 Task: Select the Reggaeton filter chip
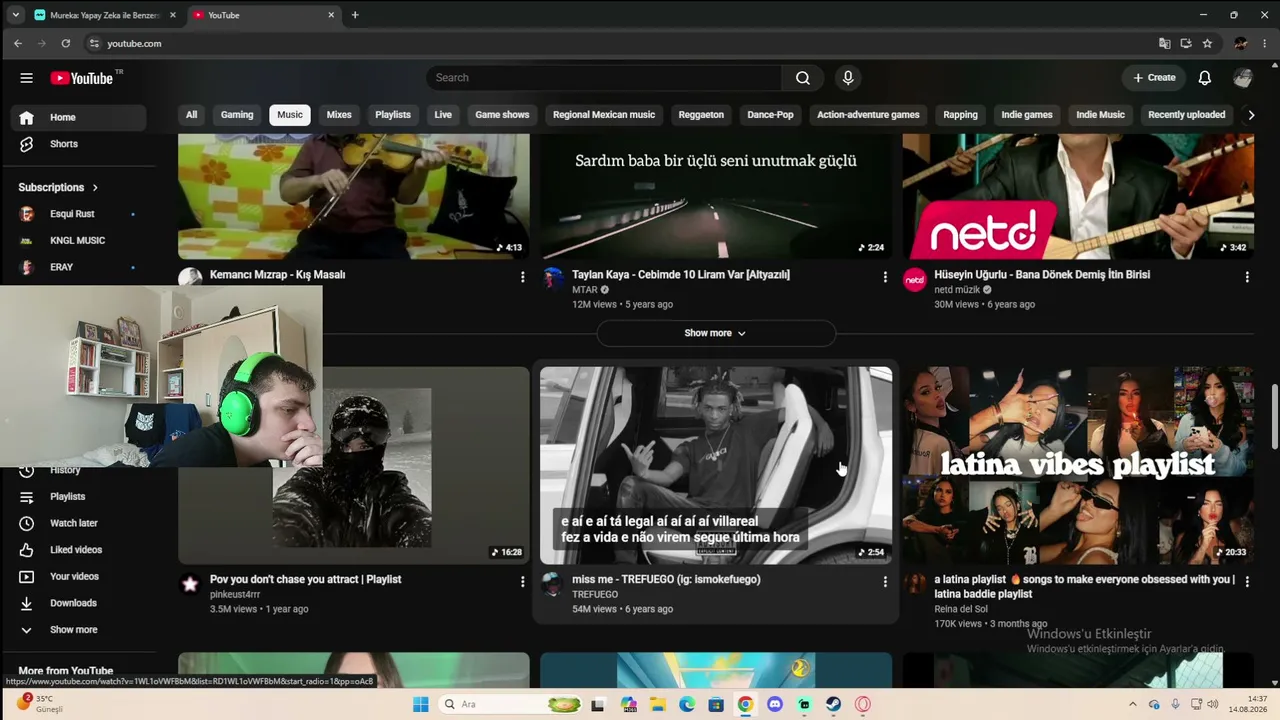701,115
